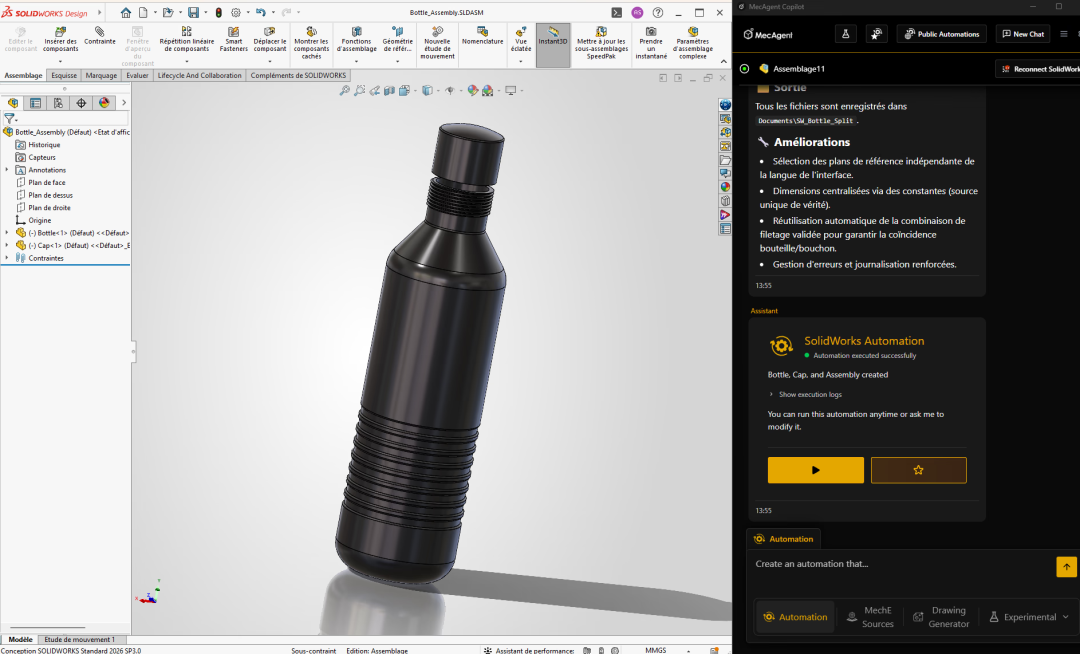The height and width of the screenshot is (654, 1080).
Task: Click the user account avatar
Action: [637, 12]
